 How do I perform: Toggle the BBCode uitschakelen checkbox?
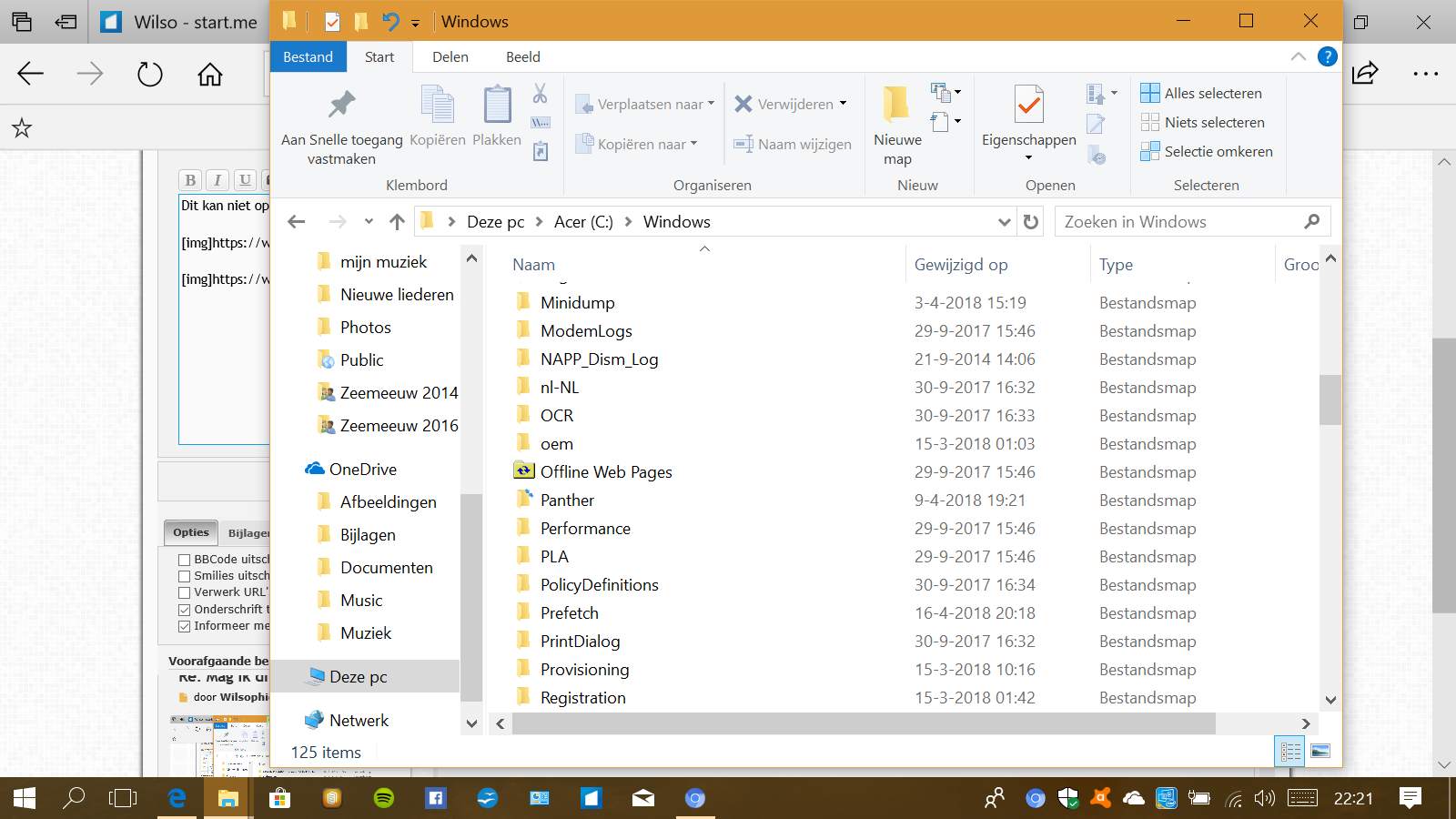pos(185,560)
